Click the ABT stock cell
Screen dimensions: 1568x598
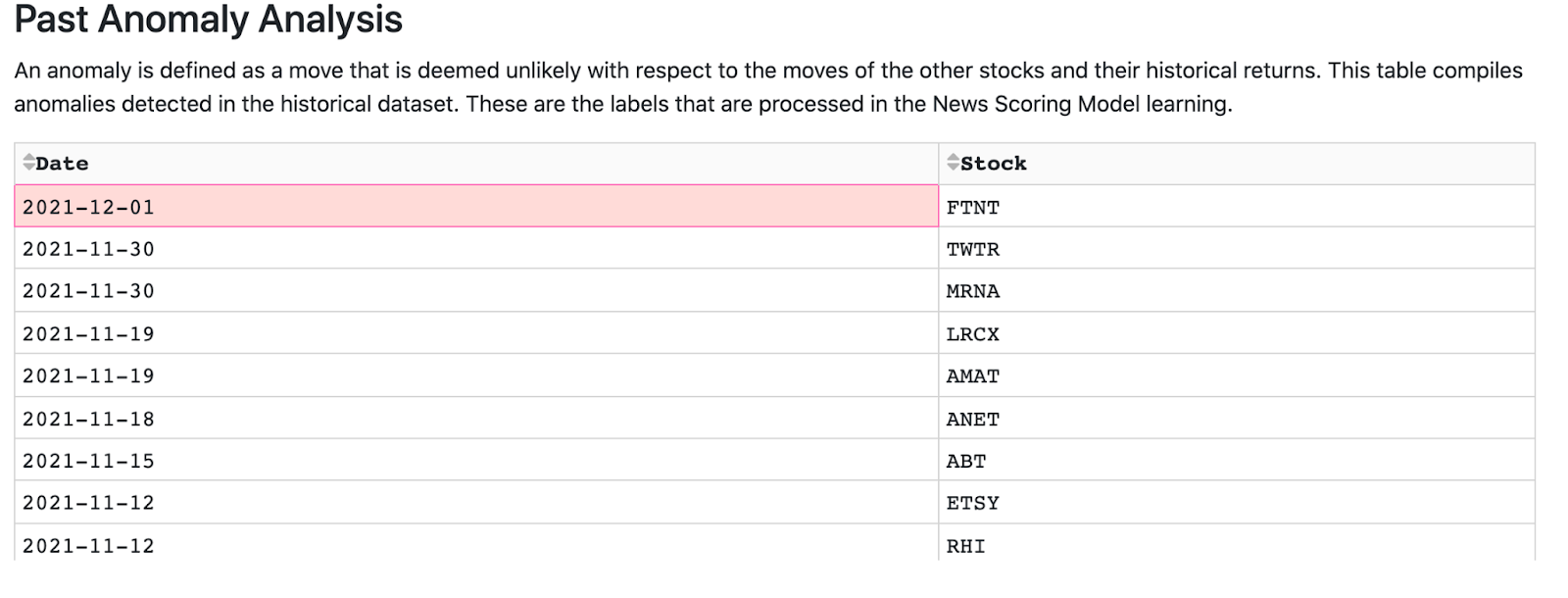[x=965, y=461]
